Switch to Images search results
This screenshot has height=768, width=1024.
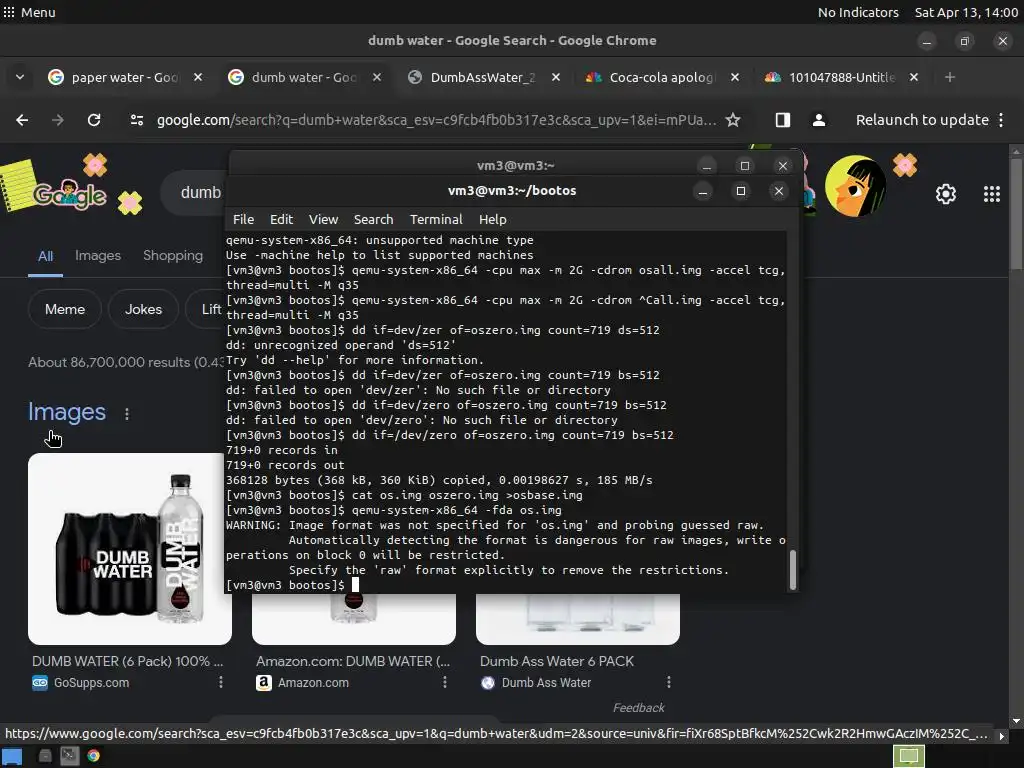point(98,255)
